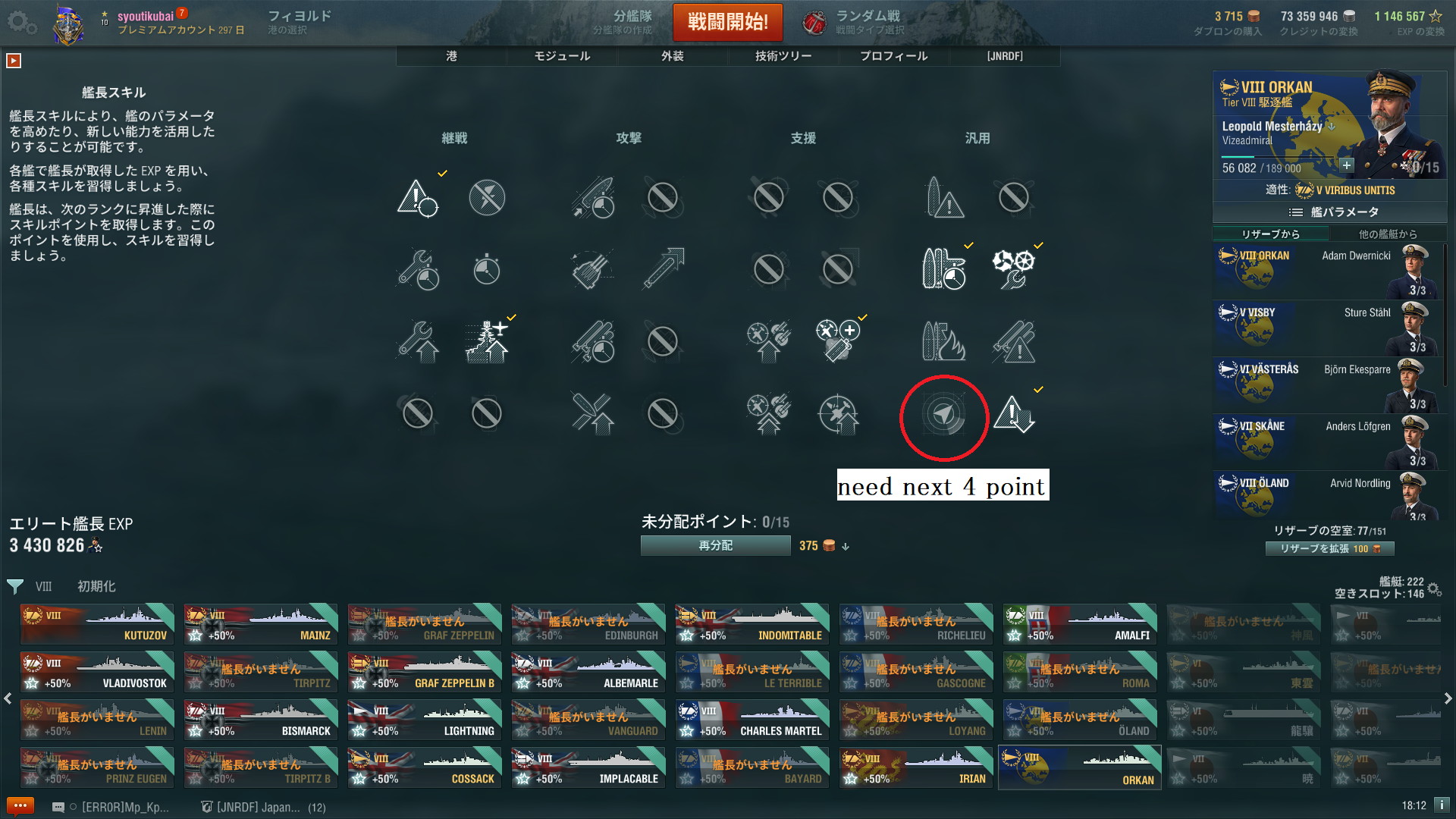
Task: Collapse the left panel with the red play arrow
Action: (14, 61)
